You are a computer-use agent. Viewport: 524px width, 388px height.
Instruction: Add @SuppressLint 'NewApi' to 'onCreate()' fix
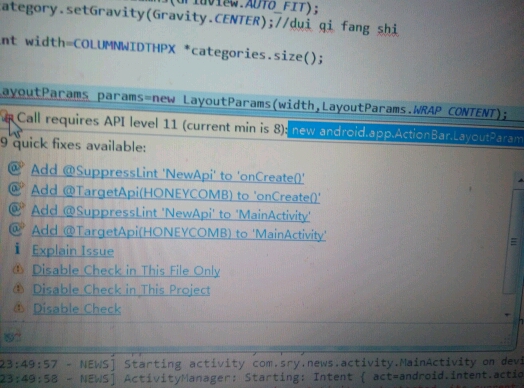point(167,174)
